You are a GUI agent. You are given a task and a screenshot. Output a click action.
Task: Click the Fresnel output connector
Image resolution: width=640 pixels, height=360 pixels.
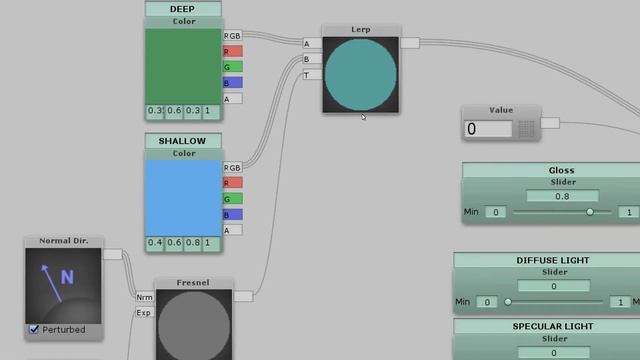[243, 296]
